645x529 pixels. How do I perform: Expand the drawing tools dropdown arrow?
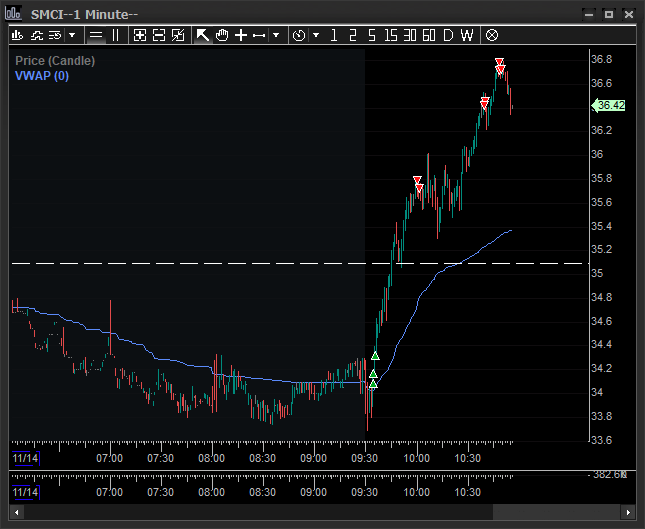(x=276, y=35)
